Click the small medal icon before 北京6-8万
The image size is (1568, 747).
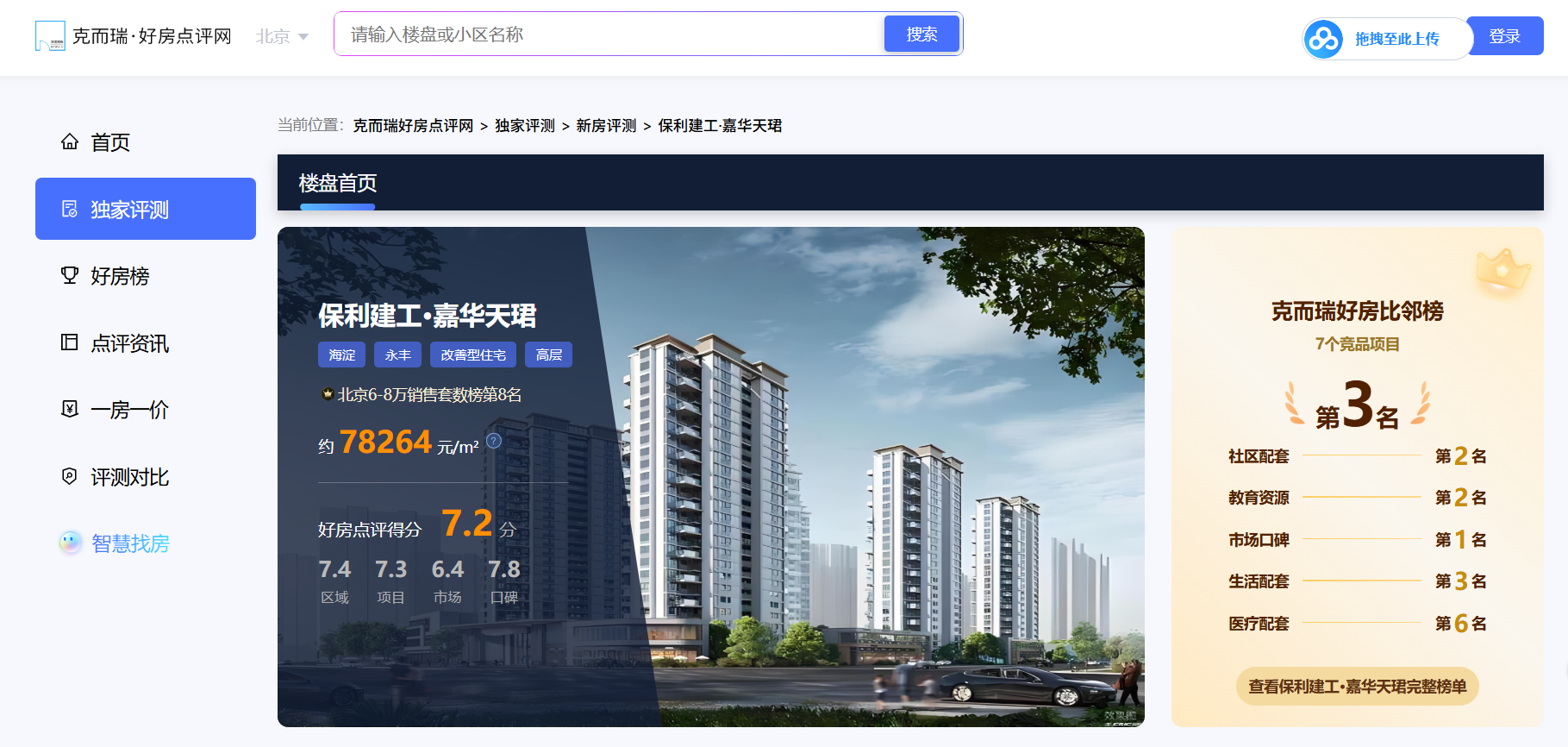point(328,394)
